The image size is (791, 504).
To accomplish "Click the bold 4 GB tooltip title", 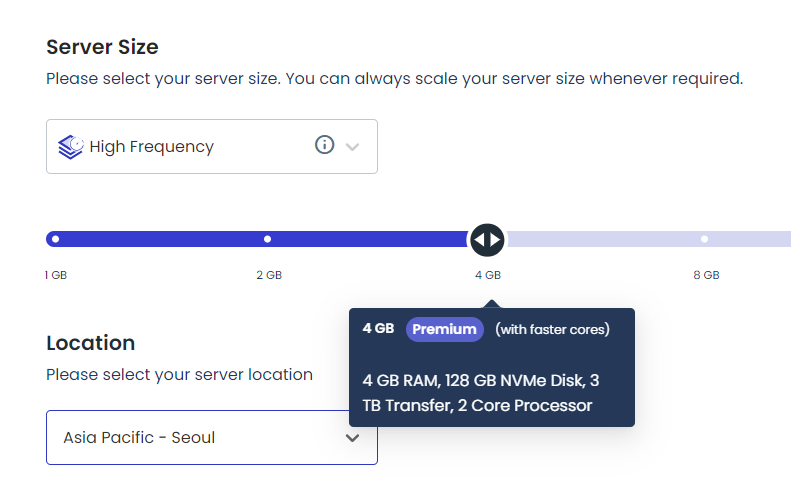I will click(378, 328).
